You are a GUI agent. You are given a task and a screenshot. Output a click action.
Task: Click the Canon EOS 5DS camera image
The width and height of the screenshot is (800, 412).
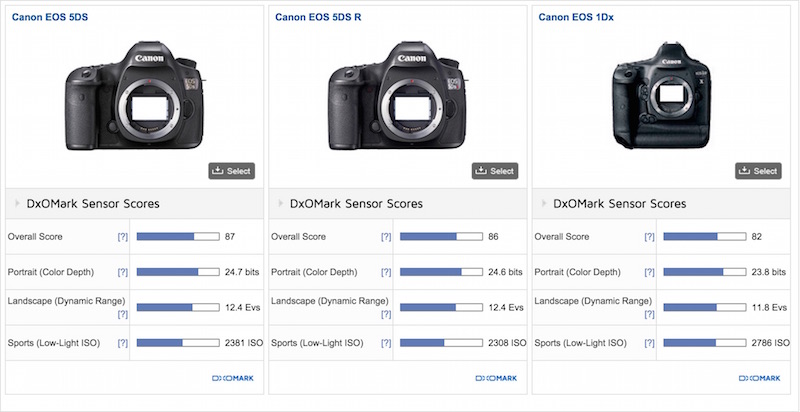tap(135, 96)
